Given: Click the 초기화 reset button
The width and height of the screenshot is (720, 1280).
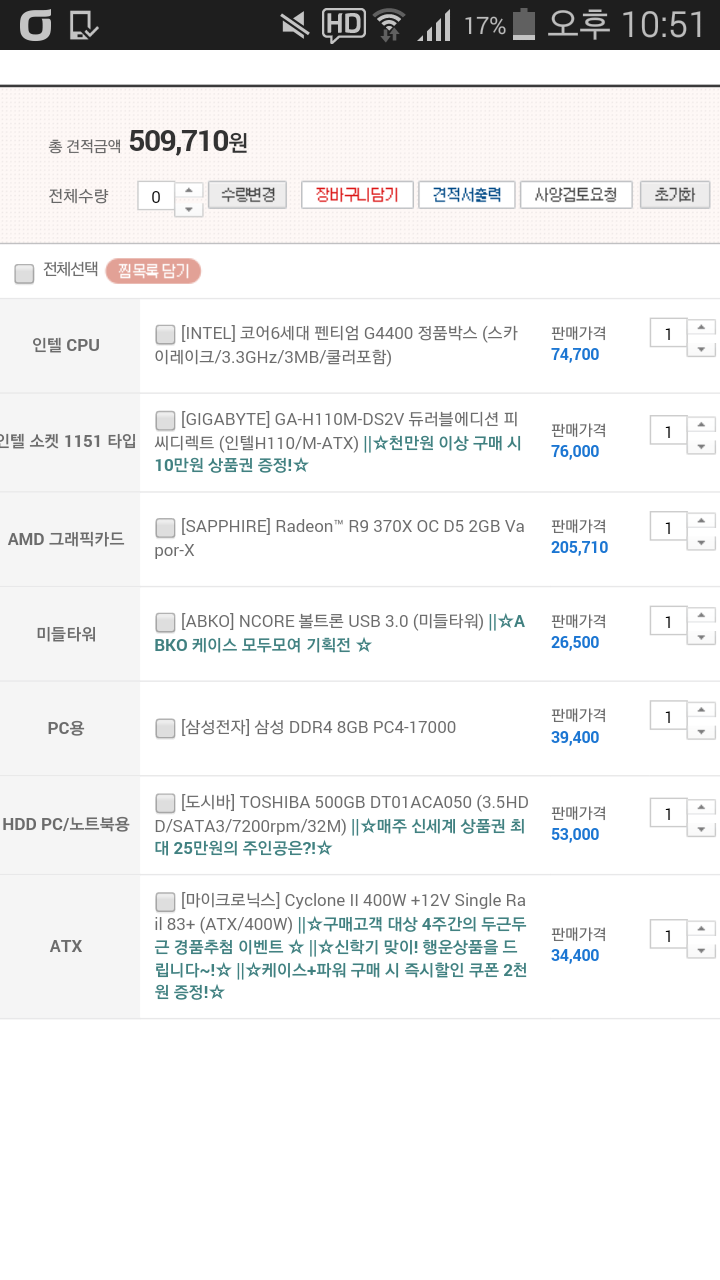Looking at the screenshot, I should [675, 195].
